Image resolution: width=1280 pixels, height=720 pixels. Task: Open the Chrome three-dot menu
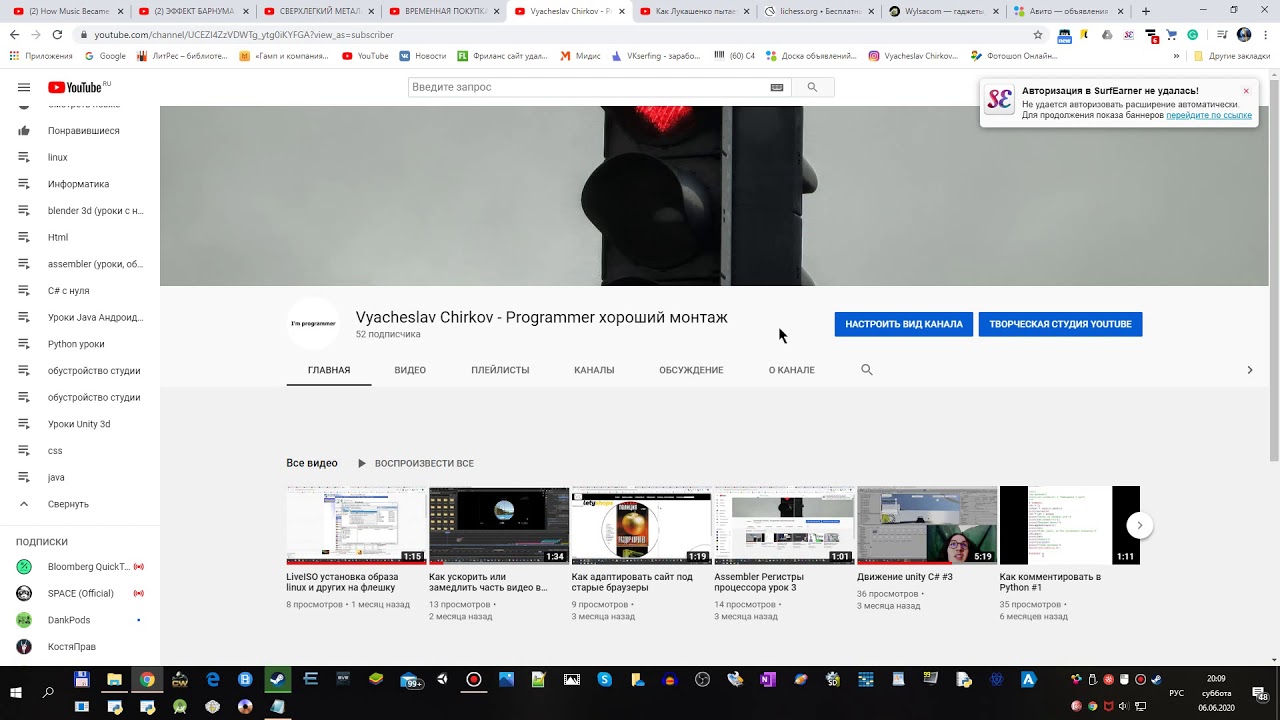(1266, 34)
